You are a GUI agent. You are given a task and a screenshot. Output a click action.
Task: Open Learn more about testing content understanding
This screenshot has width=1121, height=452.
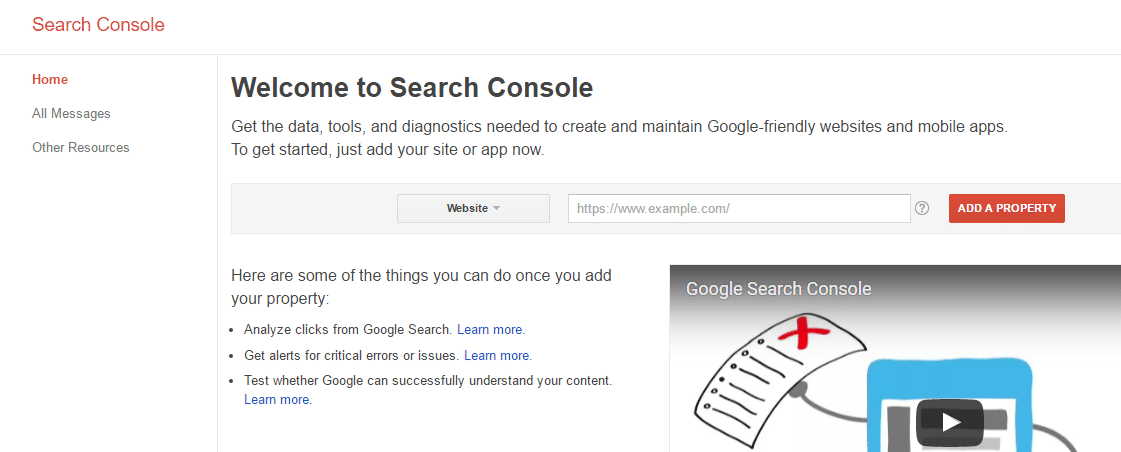coord(277,400)
